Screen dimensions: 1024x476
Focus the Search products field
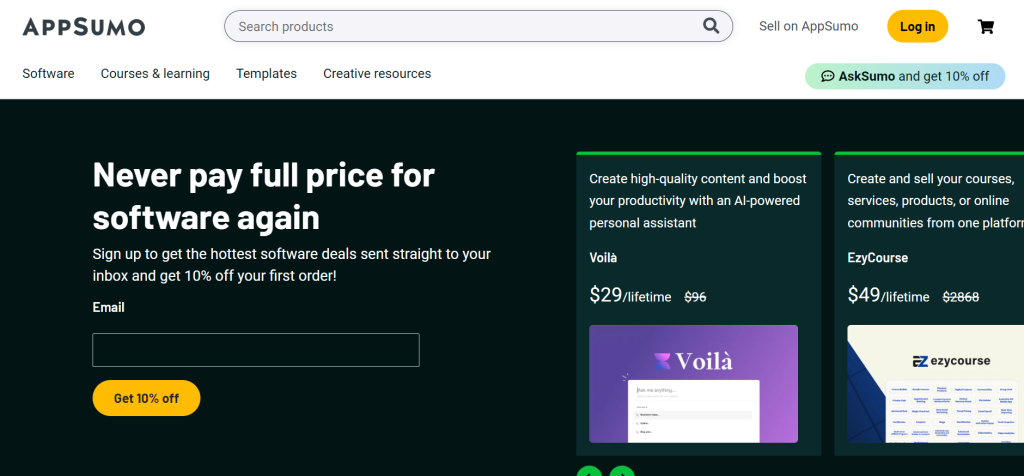tap(460, 26)
